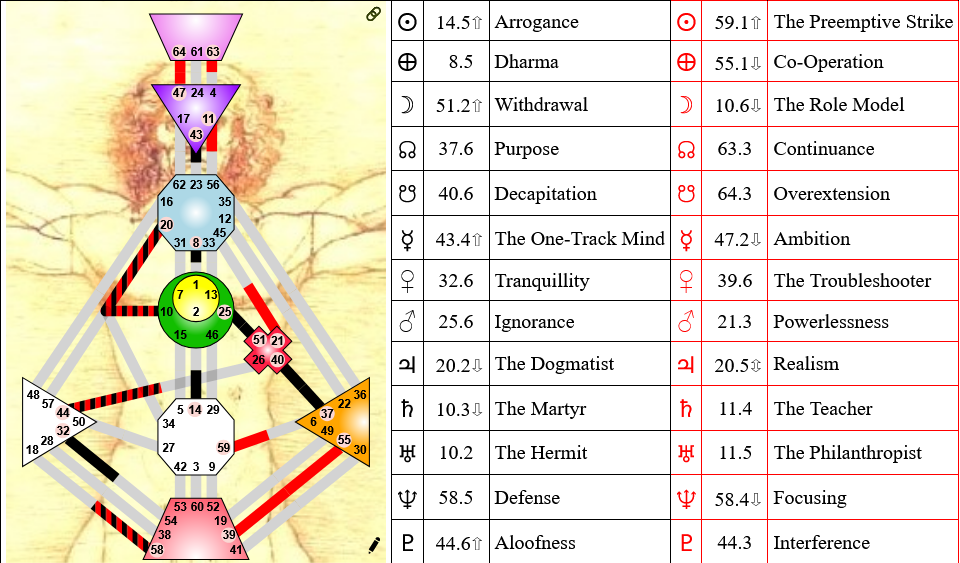The image size is (960, 563).
Task: Click the 14.5 Arrogance value cell
Action: tap(457, 22)
